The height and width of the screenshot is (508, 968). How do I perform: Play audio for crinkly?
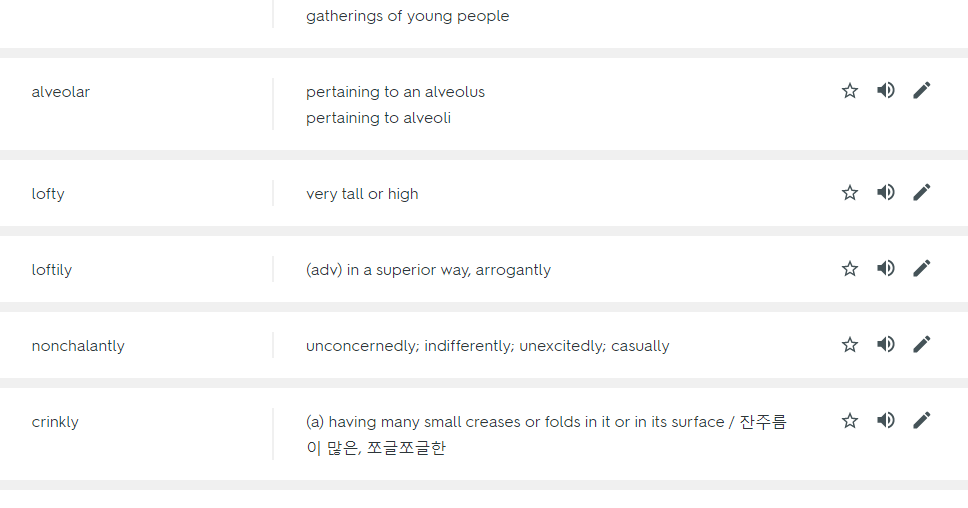coord(886,421)
